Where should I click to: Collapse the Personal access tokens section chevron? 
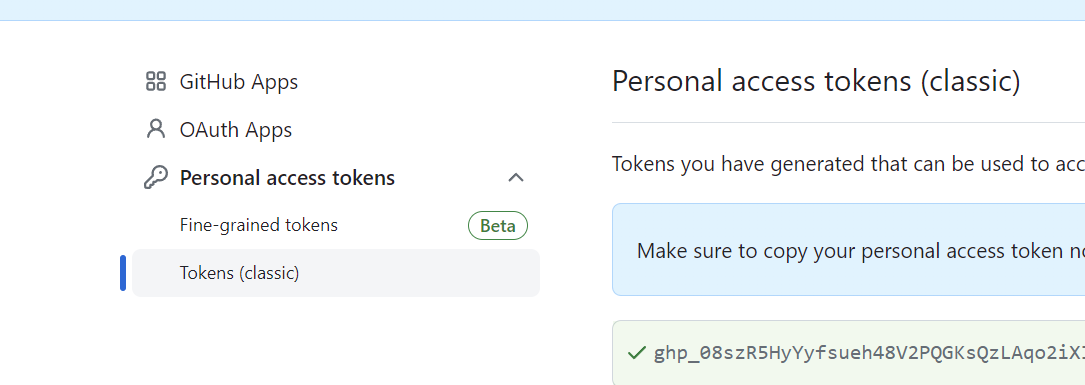pos(516,178)
